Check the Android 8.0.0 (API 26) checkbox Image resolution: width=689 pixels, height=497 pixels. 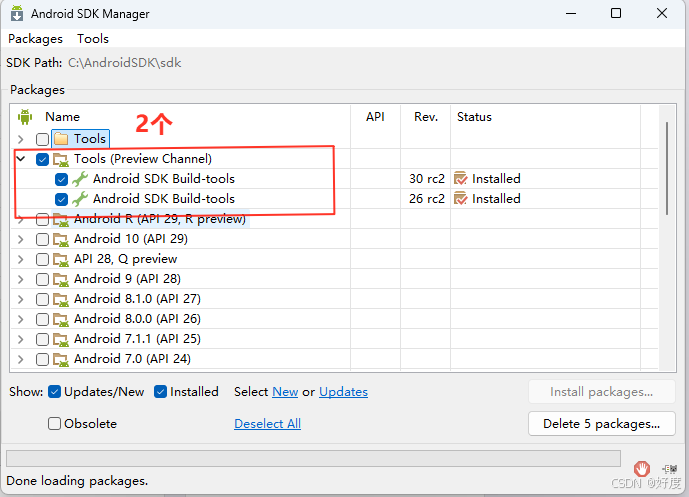42,319
